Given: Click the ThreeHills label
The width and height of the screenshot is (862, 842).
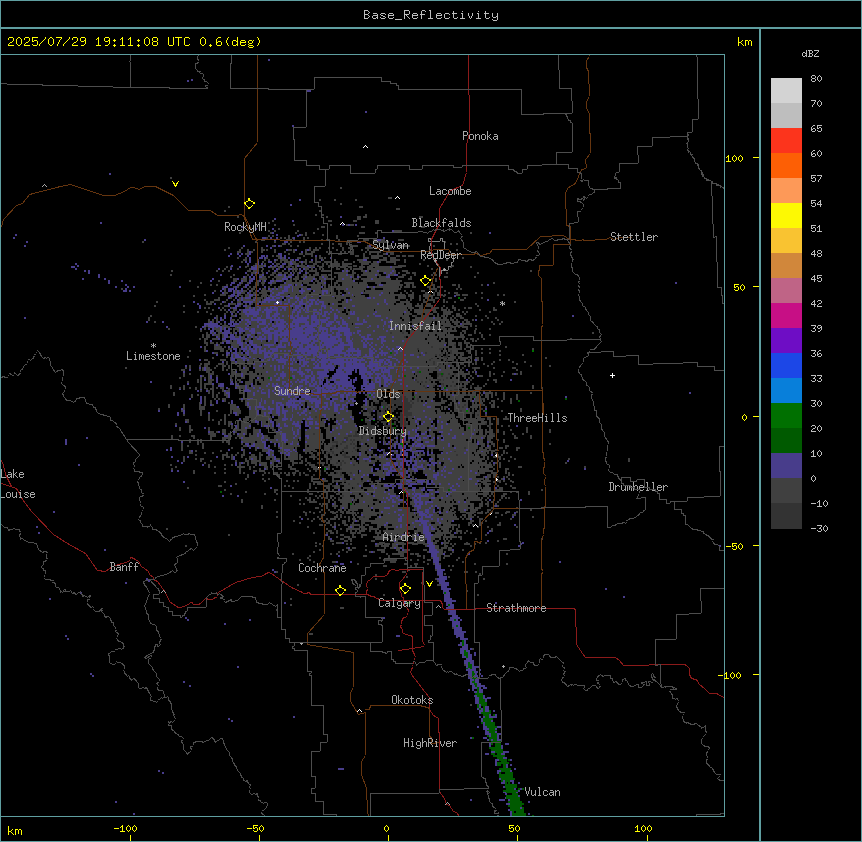Looking at the screenshot, I should point(537,418).
